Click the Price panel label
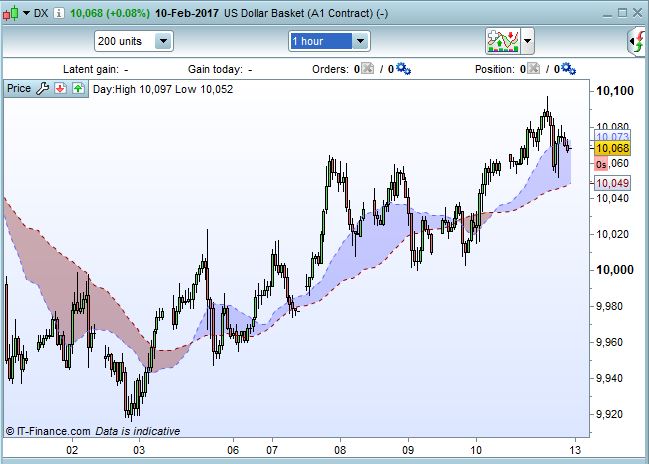 coord(19,89)
